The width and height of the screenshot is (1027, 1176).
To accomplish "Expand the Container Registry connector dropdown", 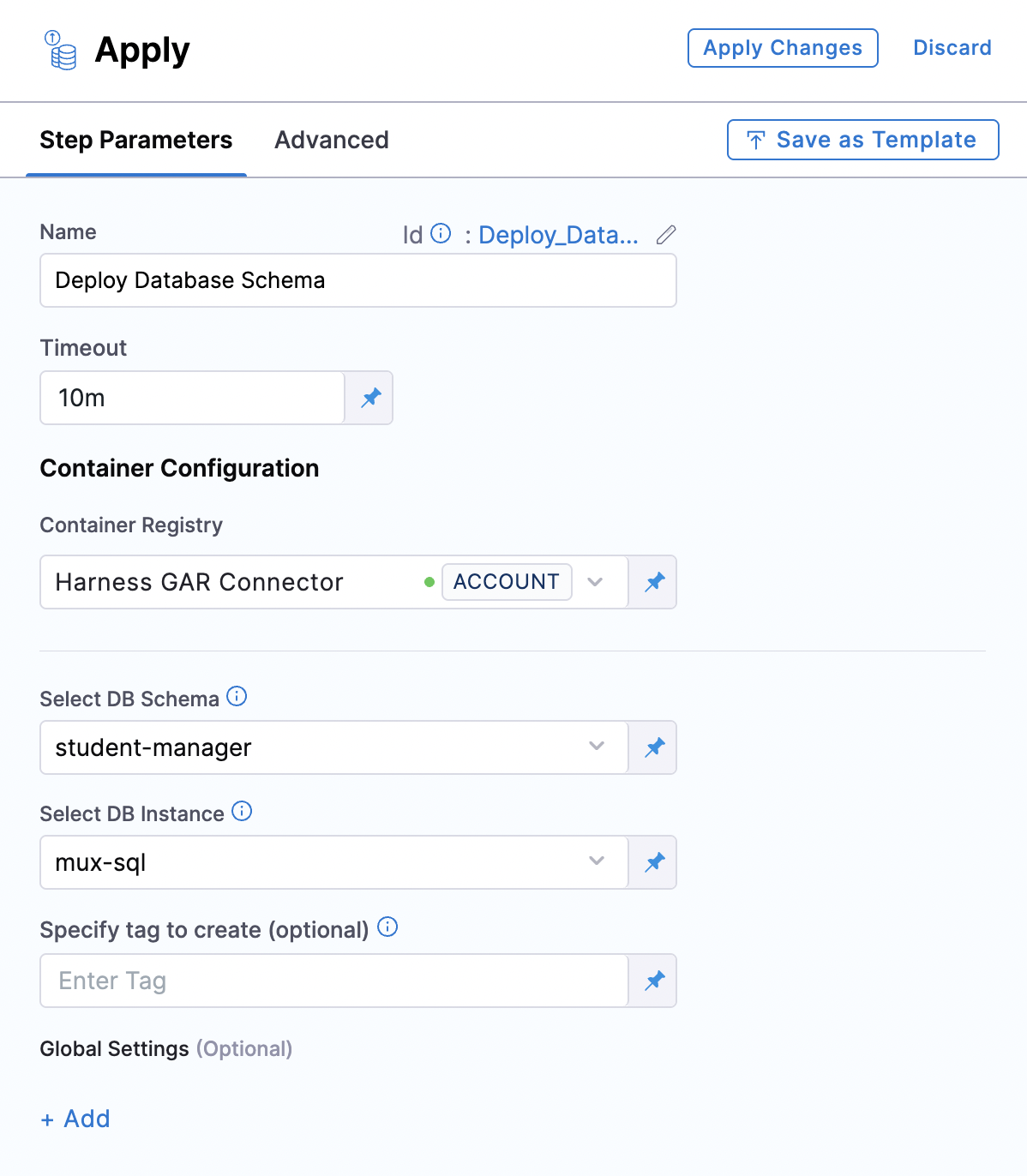I will (596, 582).
